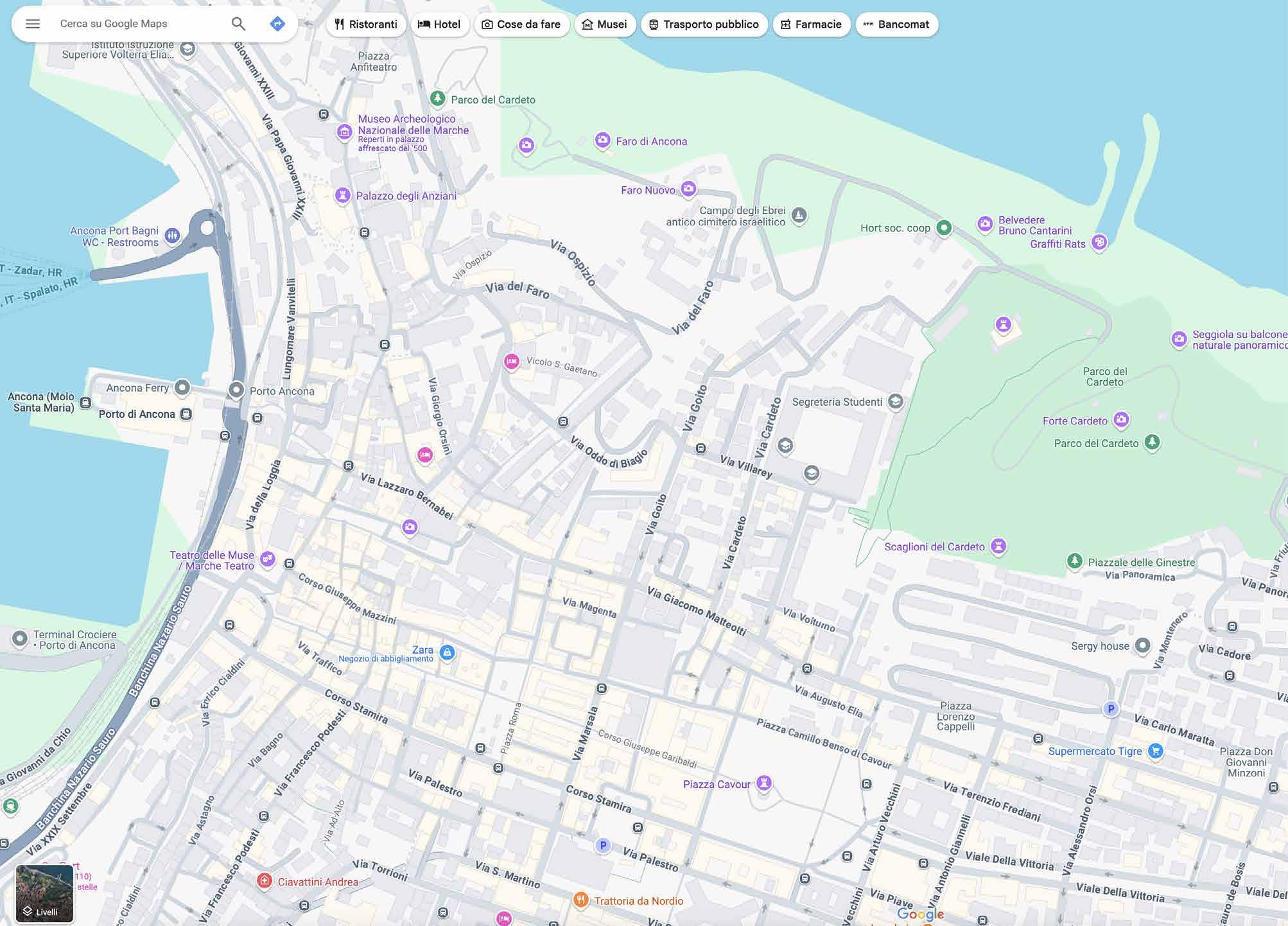Filter map by Hotel
Viewport: 1288px width, 926px height.
439,24
